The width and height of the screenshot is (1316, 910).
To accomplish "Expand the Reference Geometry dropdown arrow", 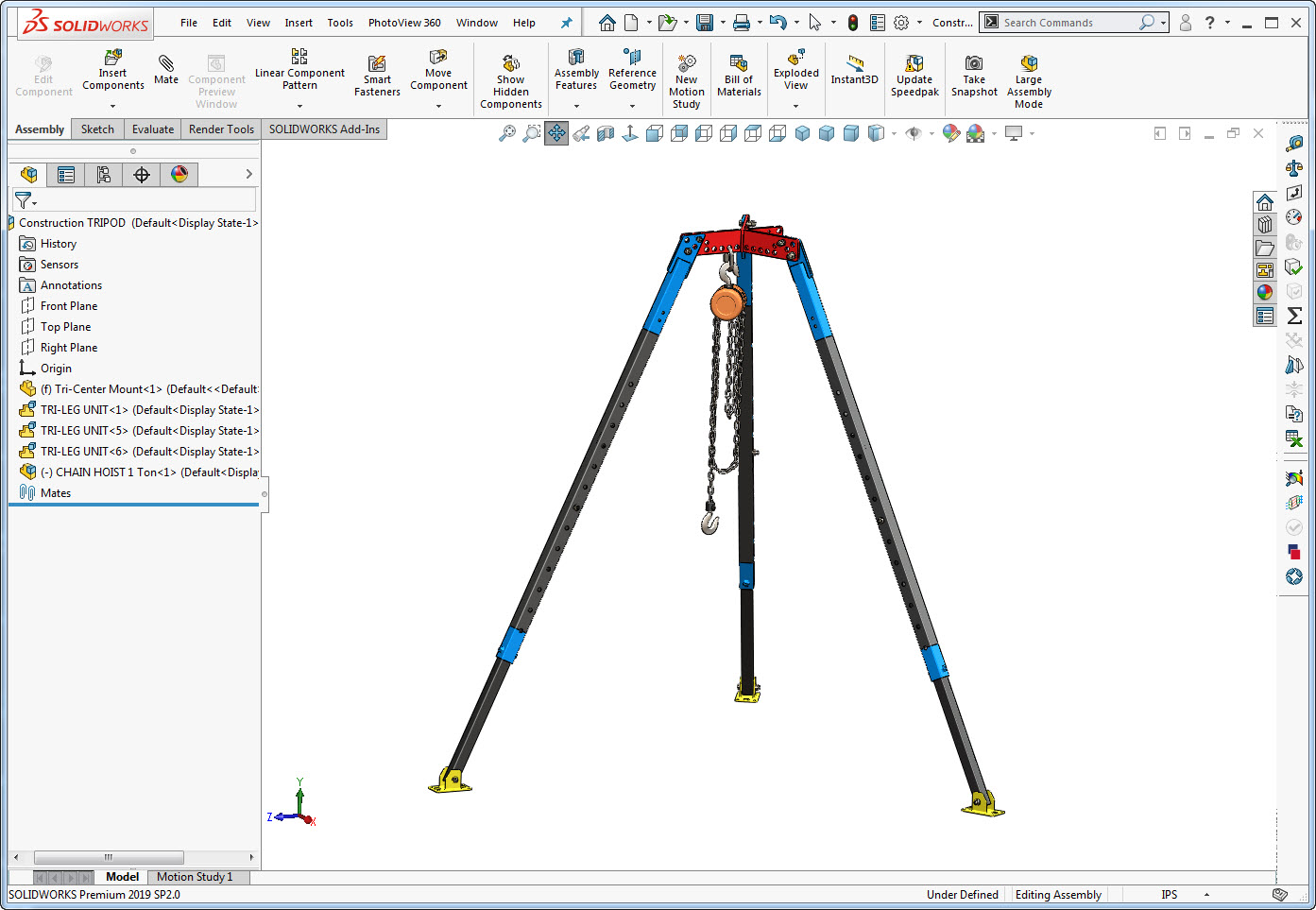I will (x=632, y=106).
